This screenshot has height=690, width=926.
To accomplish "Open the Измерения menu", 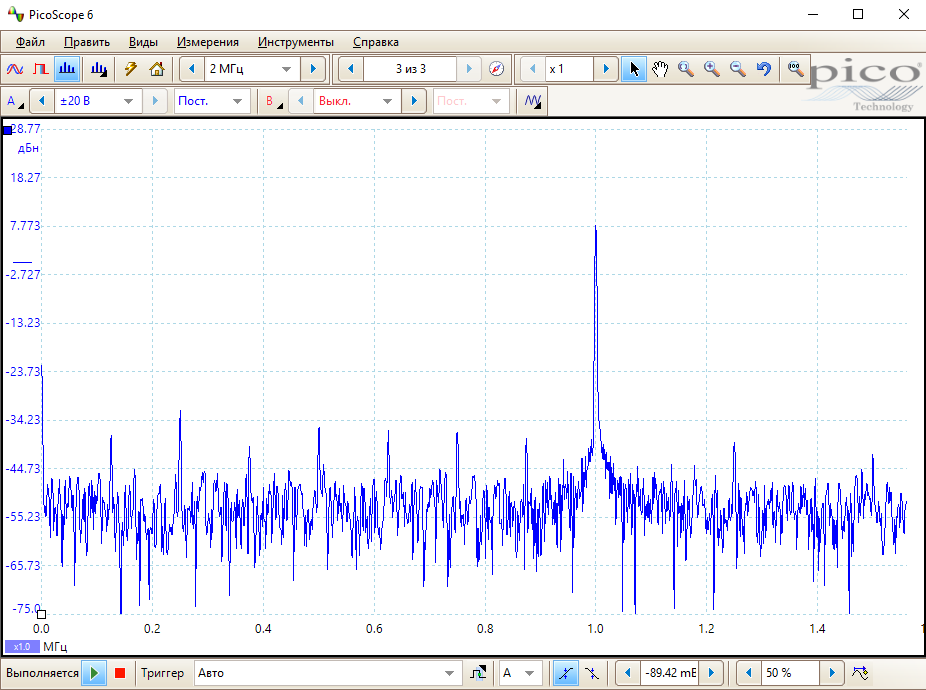I will click(208, 42).
